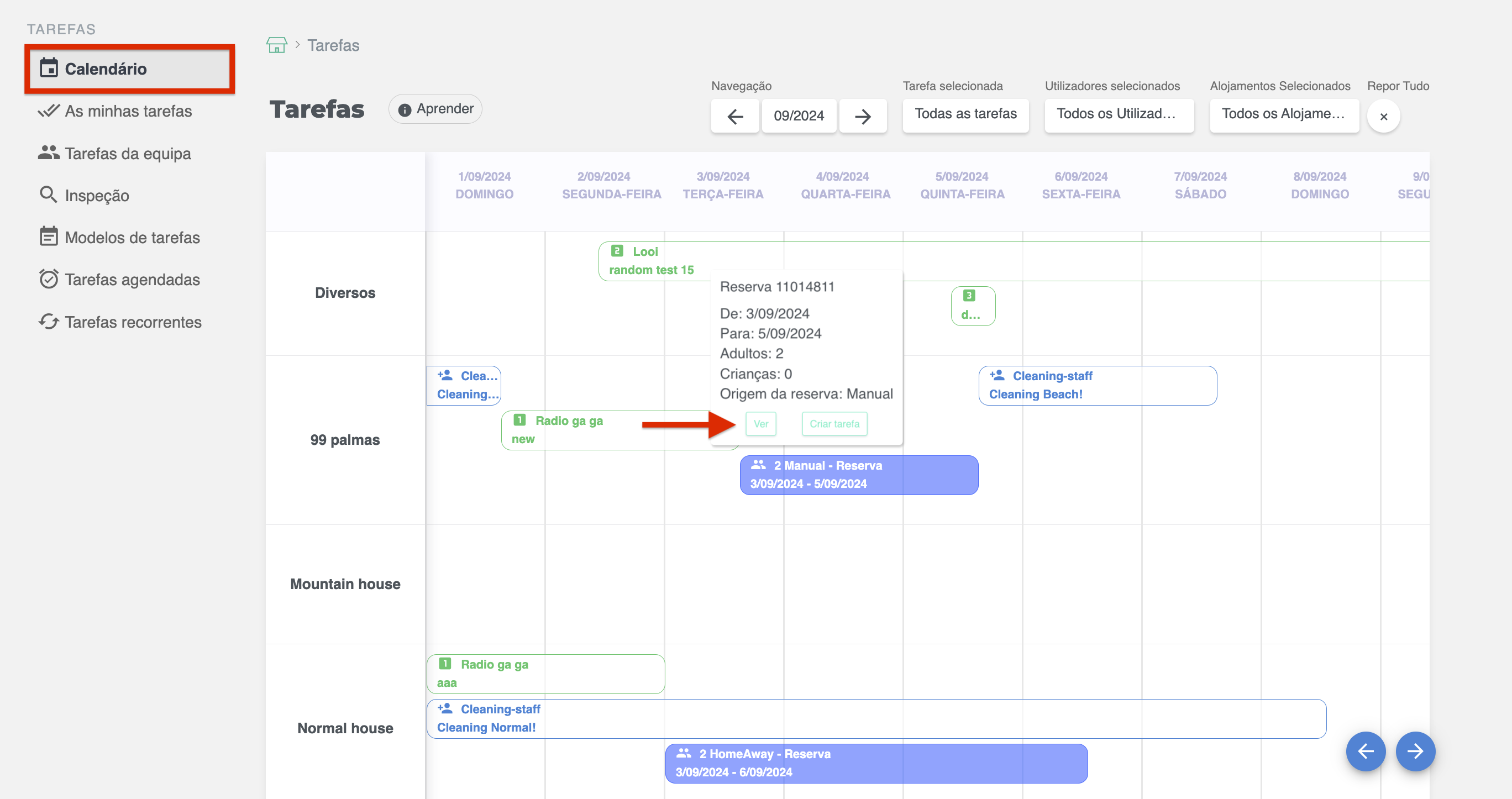Open the Cleaning Beach! task card
Screen dimensions: 1512x799
tap(1096, 385)
